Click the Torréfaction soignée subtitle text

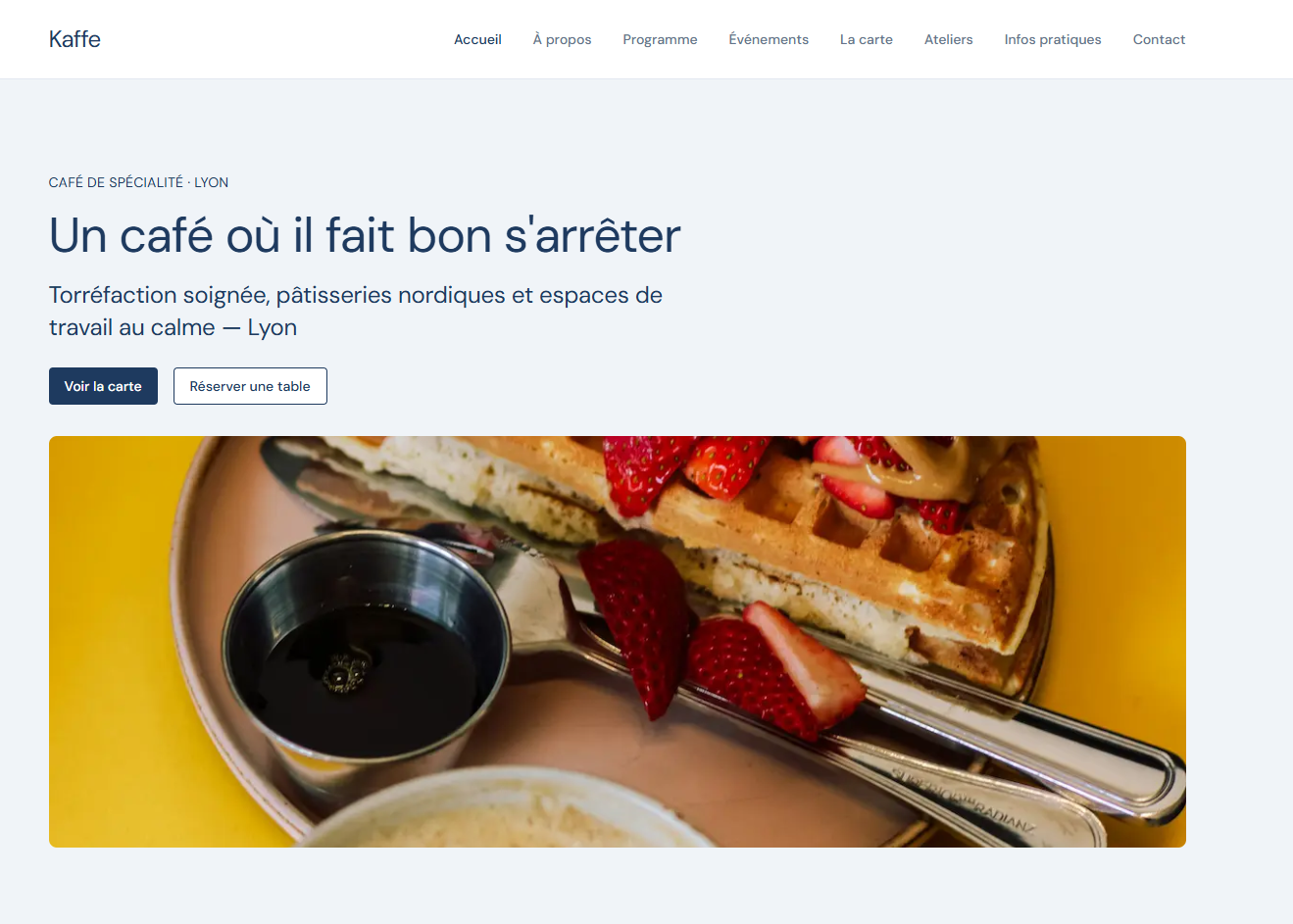click(x=356, y=311)
